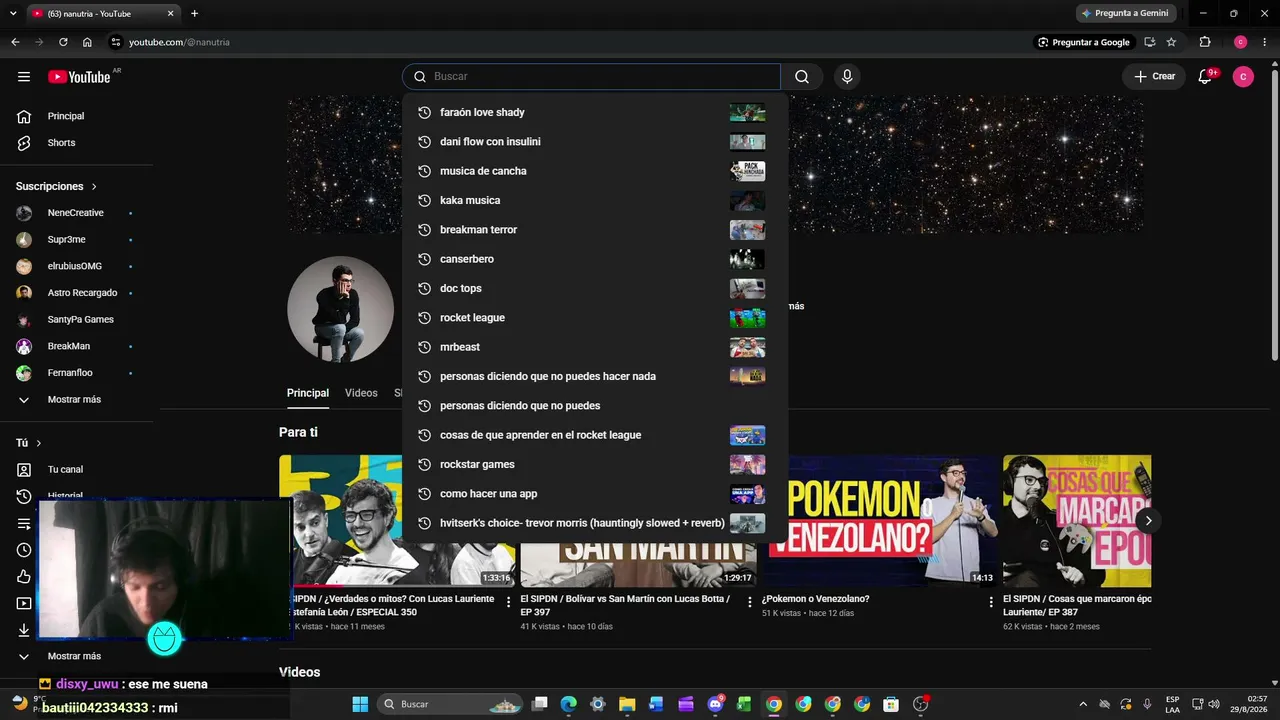
Task: Focus the Buscar search field
Action: pyautogui.click(x=591, y=77)
